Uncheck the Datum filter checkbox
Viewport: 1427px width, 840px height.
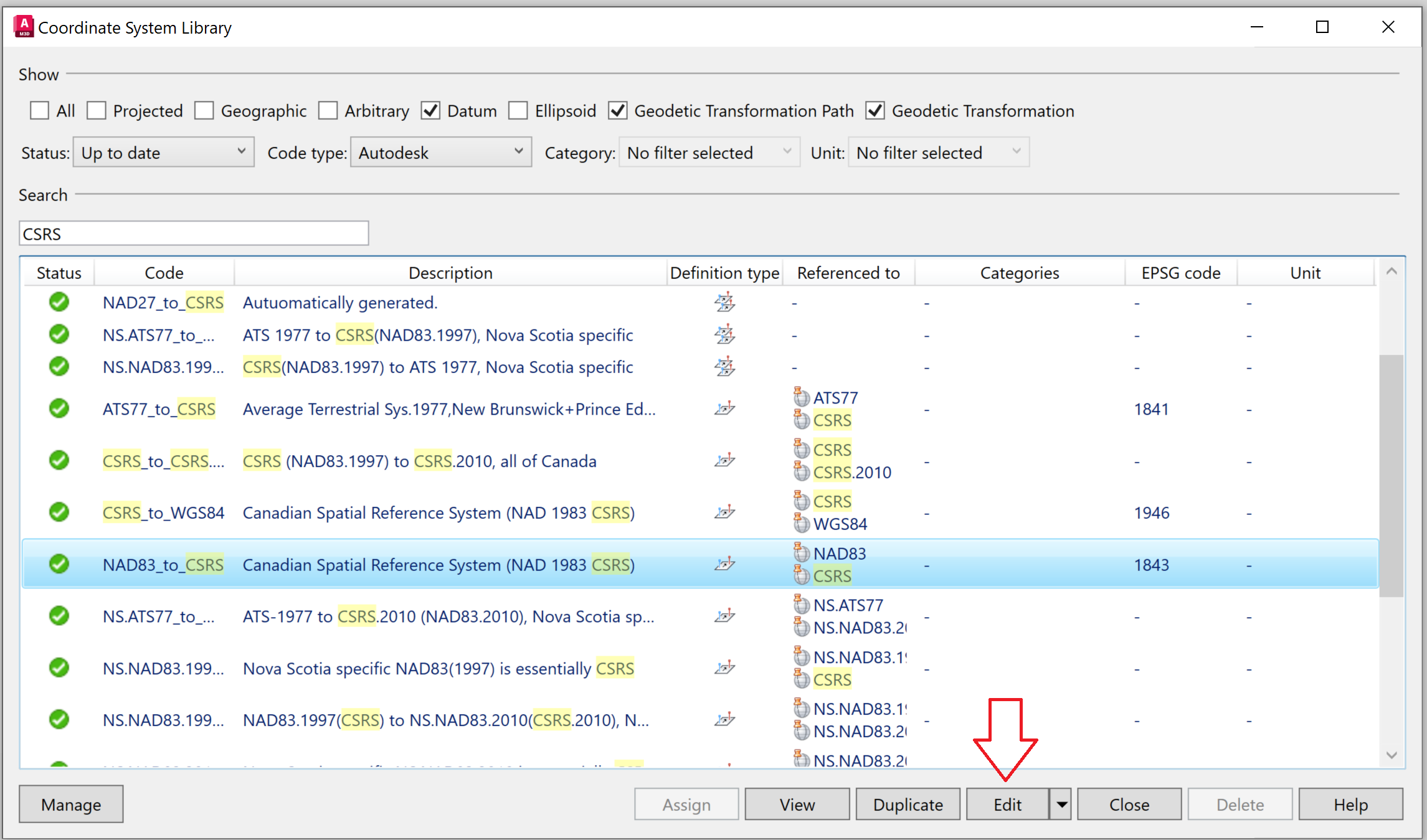tap(430, 110)
